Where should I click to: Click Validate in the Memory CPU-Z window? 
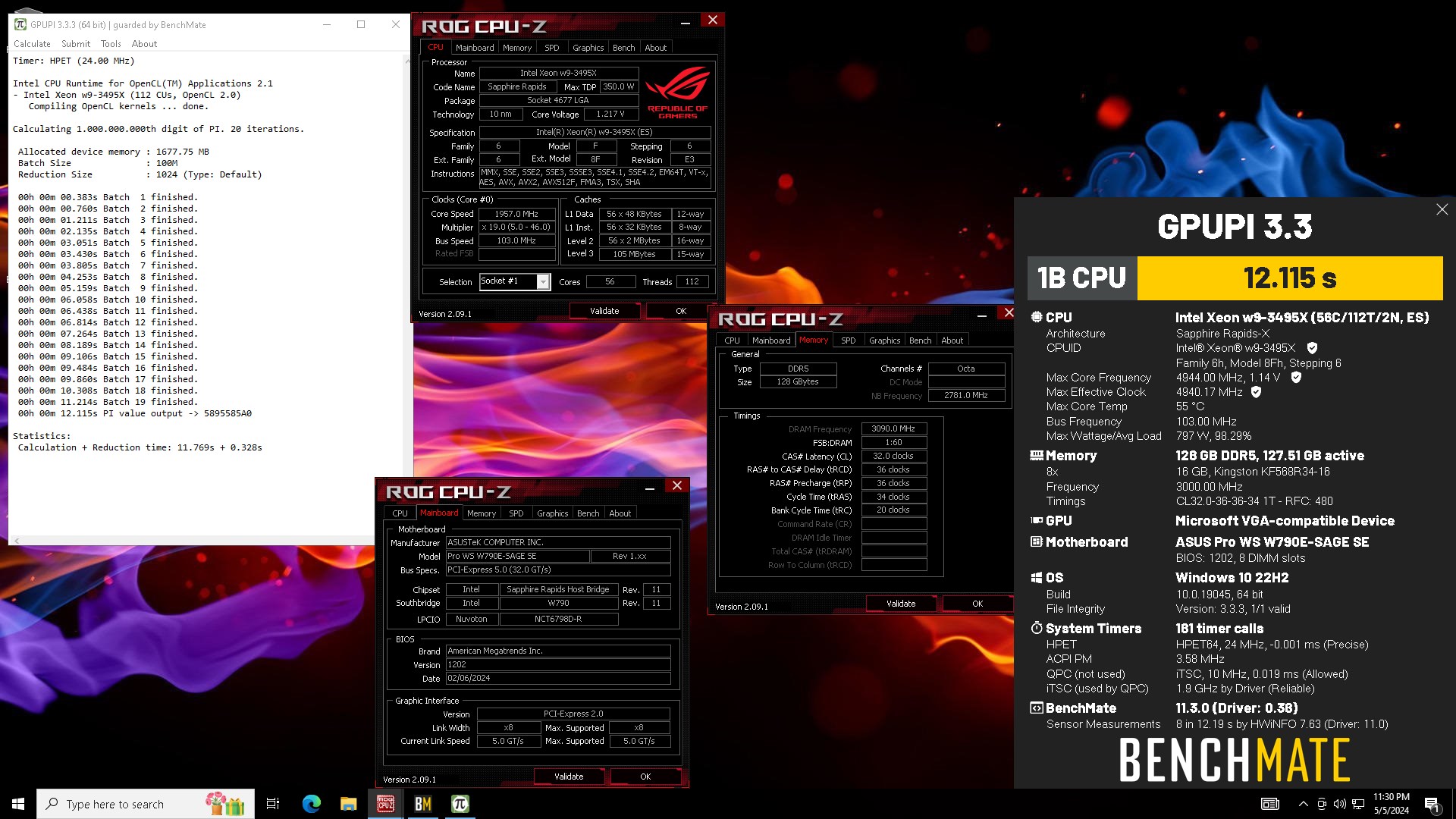tap(901, 604)
